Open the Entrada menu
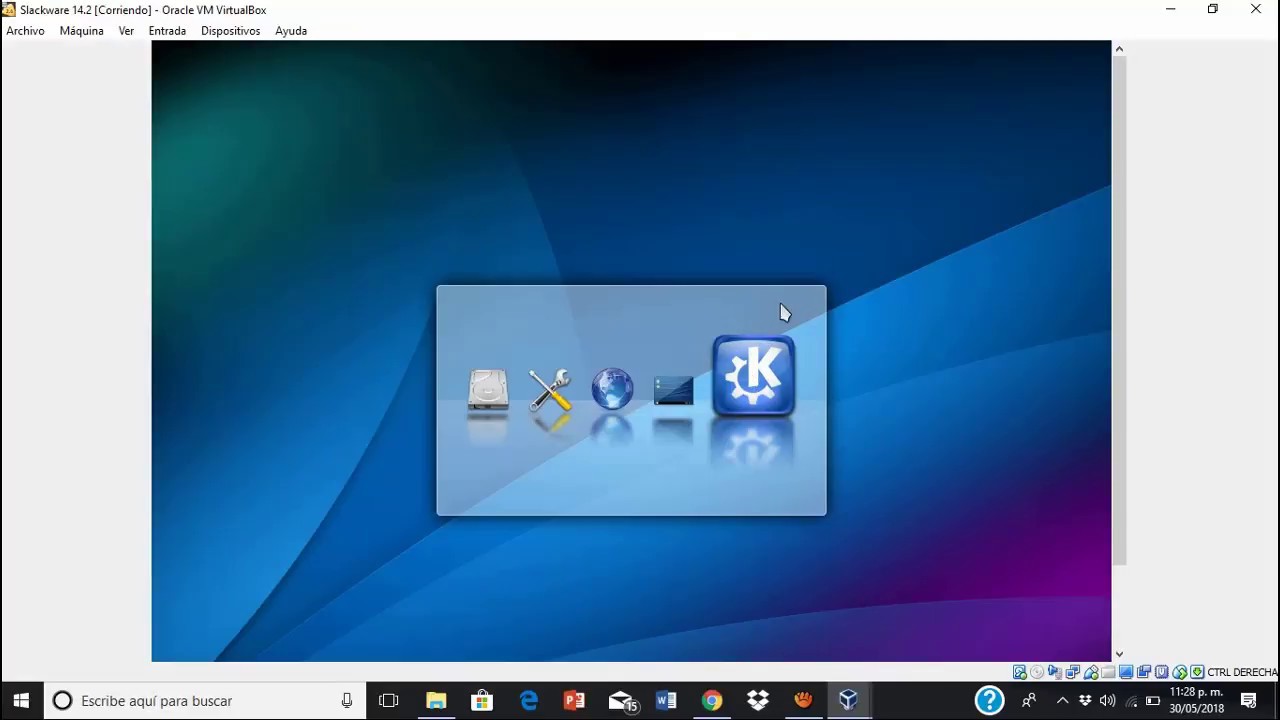The height and width of the screenshot is (720, 1280). point(167,31)
